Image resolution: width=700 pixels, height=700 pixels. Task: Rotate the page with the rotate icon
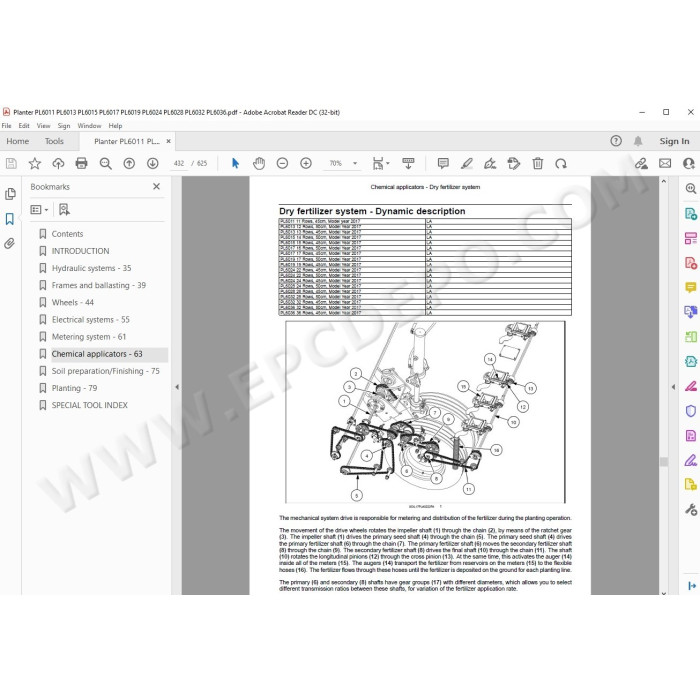pyautogui.click(x=561, y=163)
